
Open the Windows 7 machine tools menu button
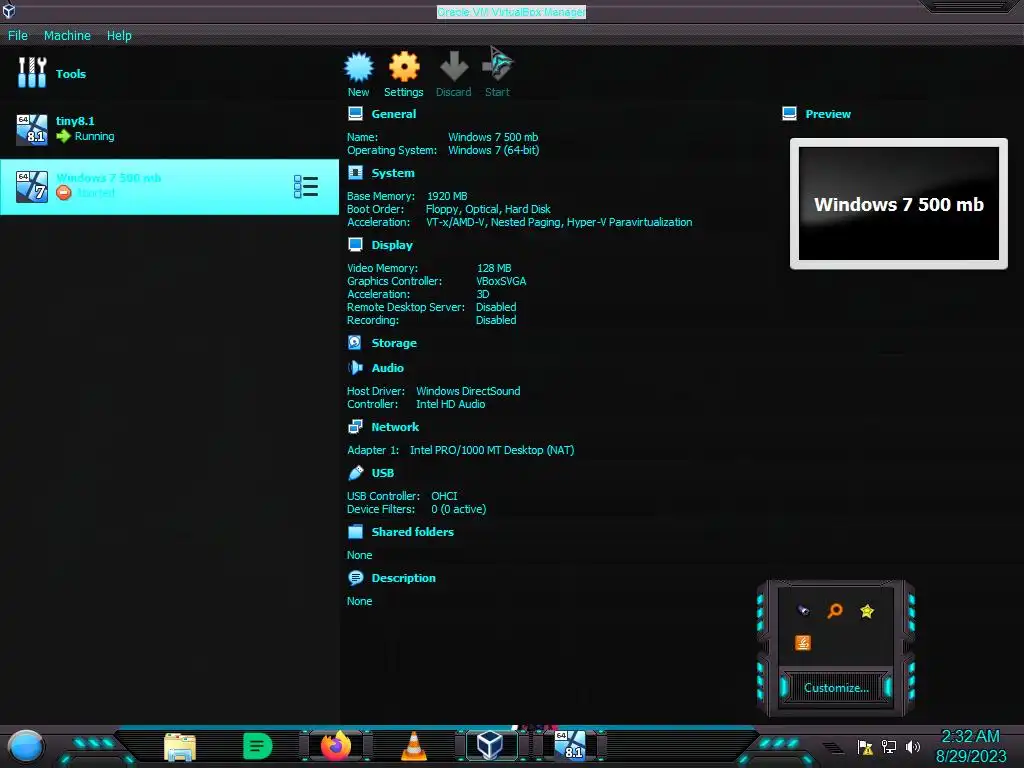tap(306, 187)
